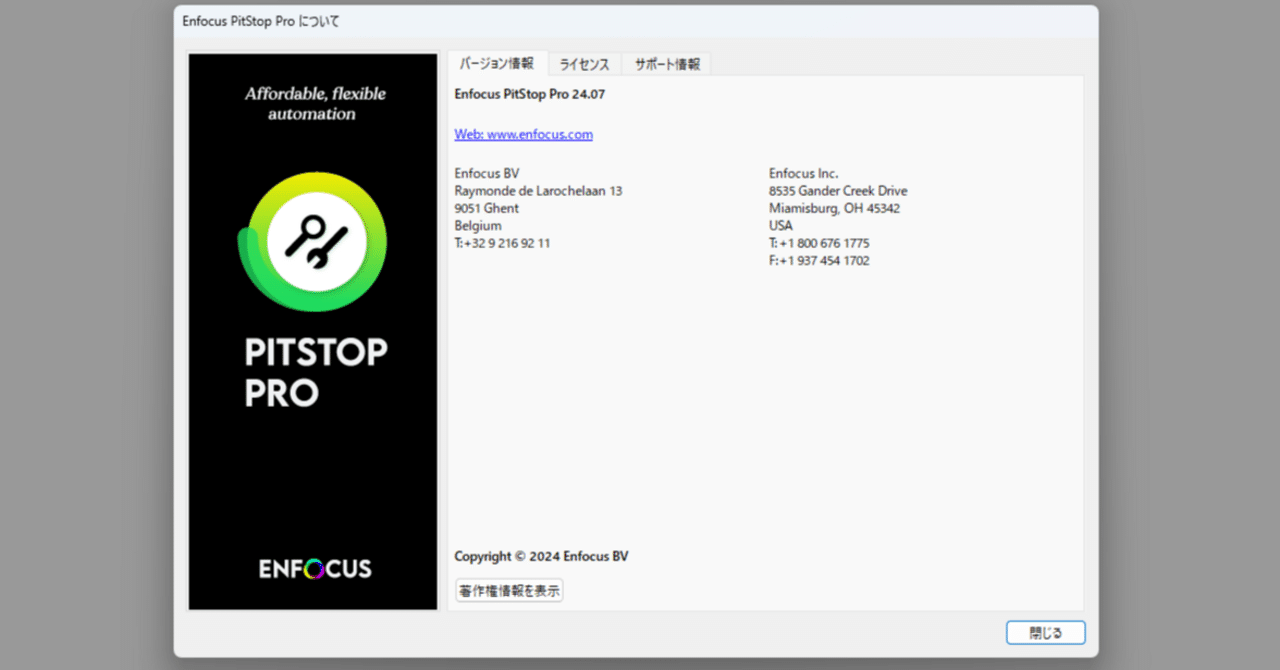Viewport: 1280px width, 670px height.
Task: Click the 'Affordable, flexible automation' tagline
Action: 315,103
